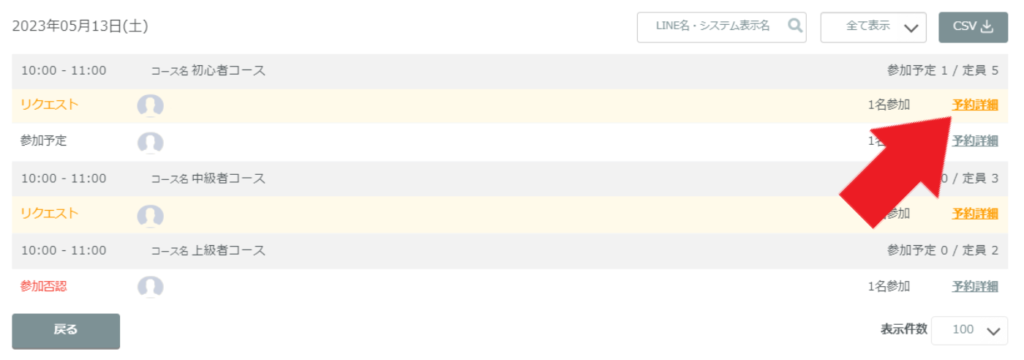This screenshot has height=360, width=1024.
Task: Open 予約詳細 in the 参加否認 row
Action: (975, 286)
